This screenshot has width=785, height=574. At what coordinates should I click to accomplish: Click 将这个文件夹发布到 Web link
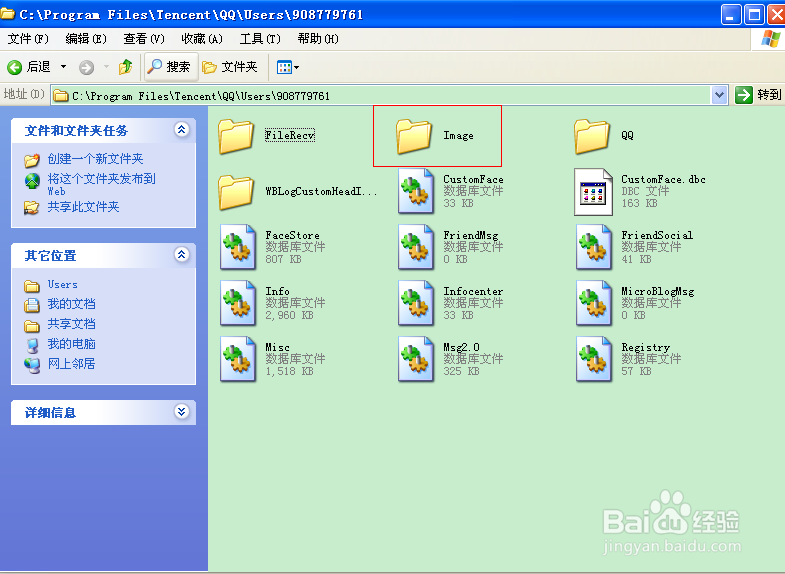pos(102,184)
